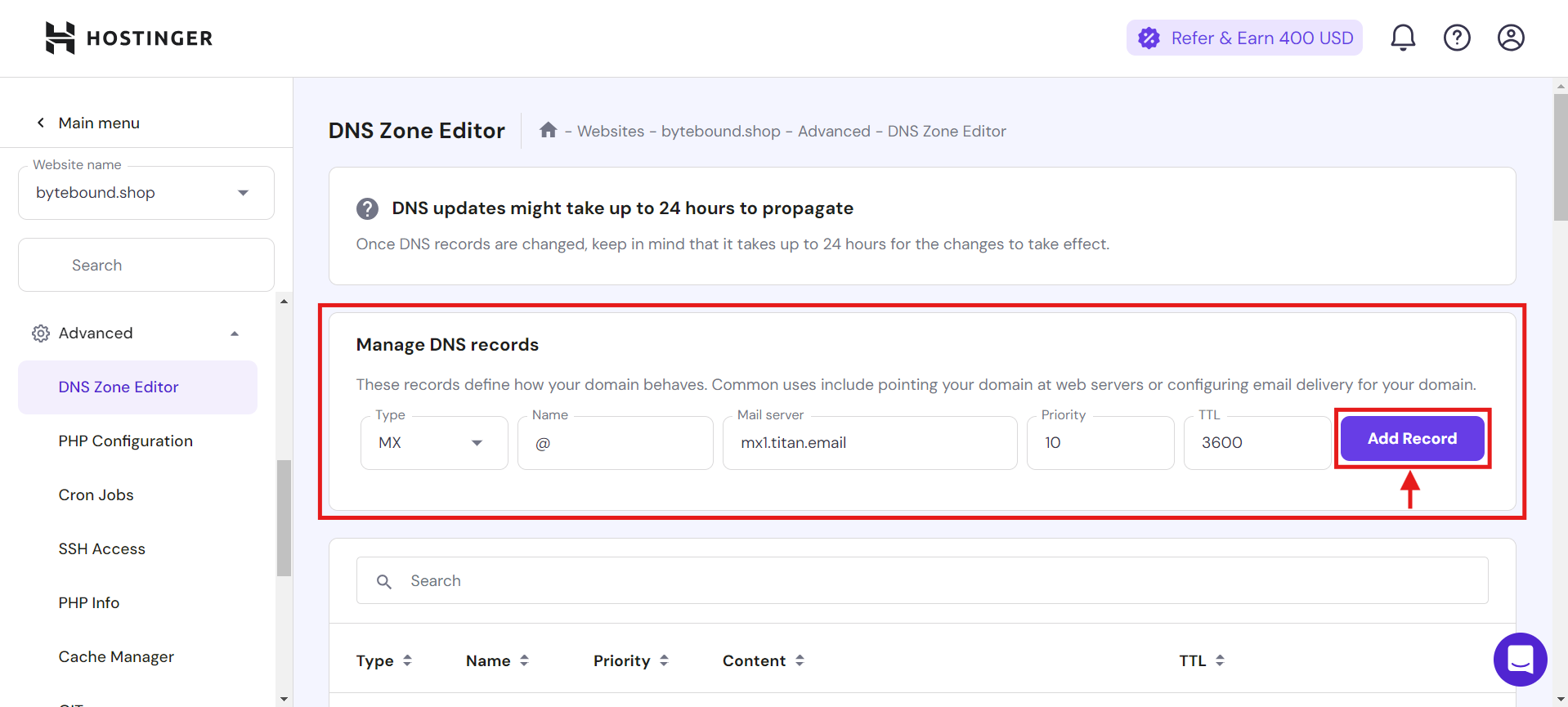Click the Manage DNS records heading
This screenshot has height=707, width=1568.
447,345
